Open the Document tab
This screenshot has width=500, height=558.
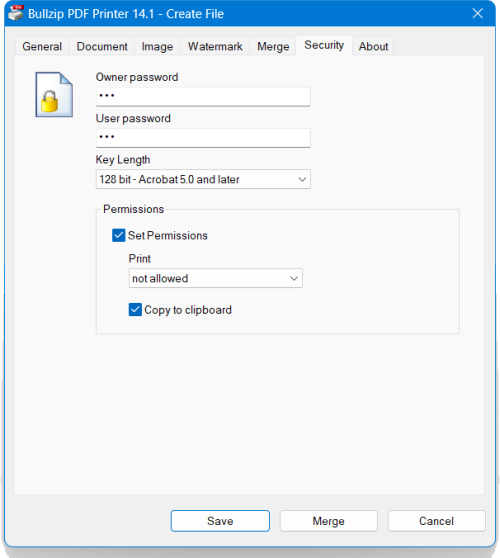pyautogui.click(x=102, y=46)
